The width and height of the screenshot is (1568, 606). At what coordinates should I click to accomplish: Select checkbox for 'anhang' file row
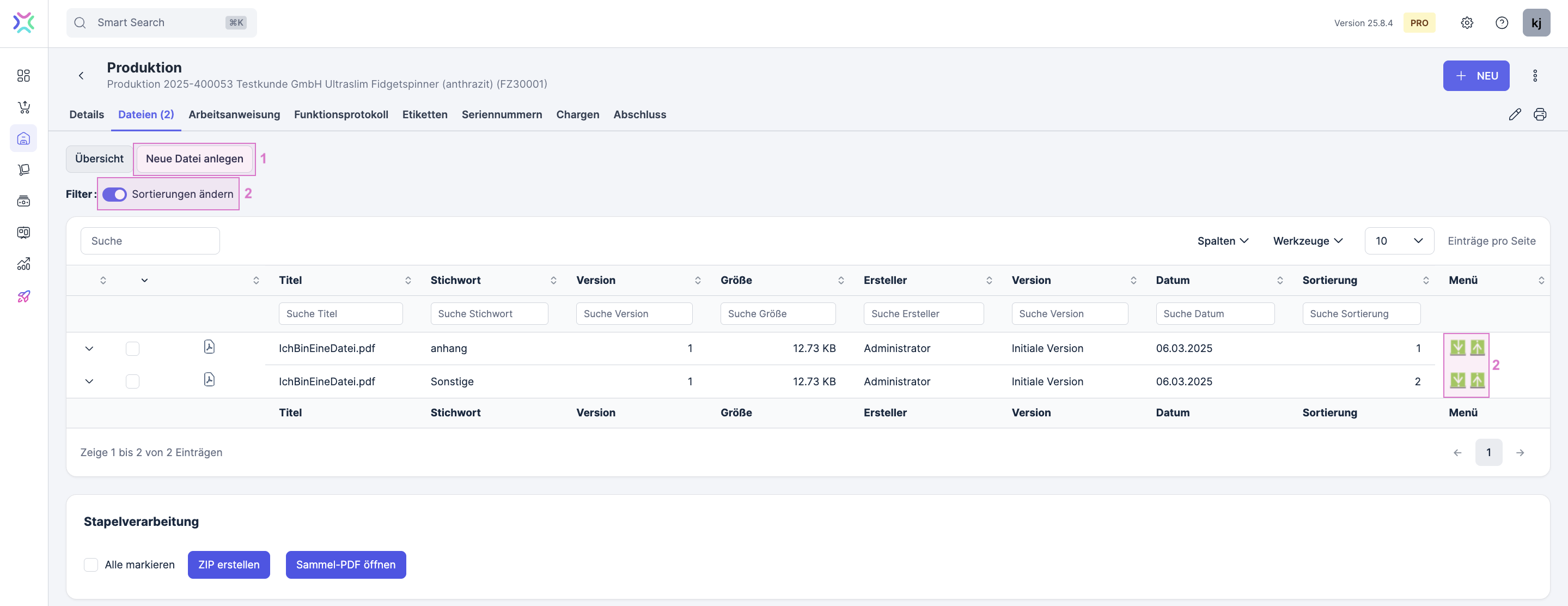(x=132, y=348)
